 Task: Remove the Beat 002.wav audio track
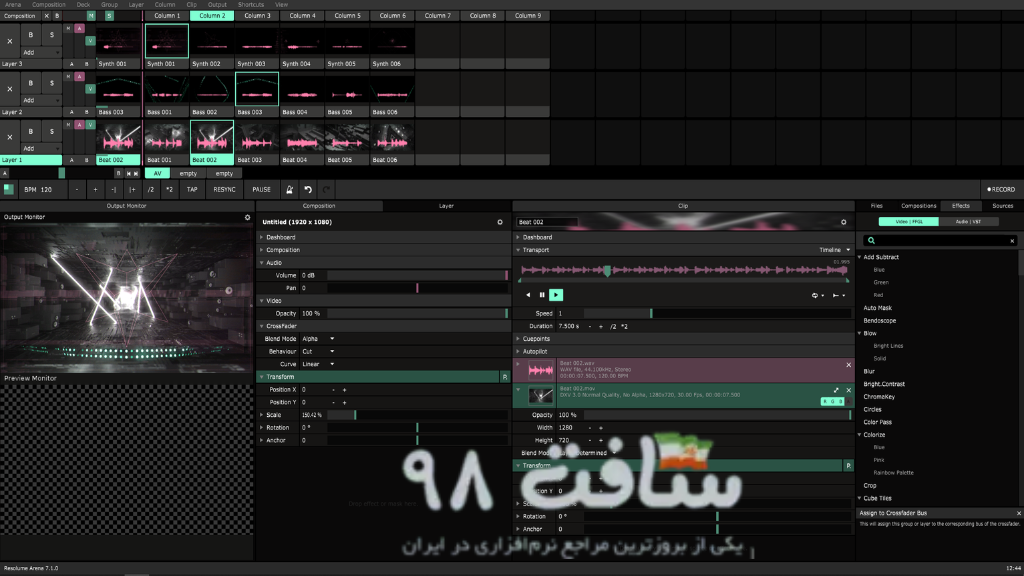point(849,365)
